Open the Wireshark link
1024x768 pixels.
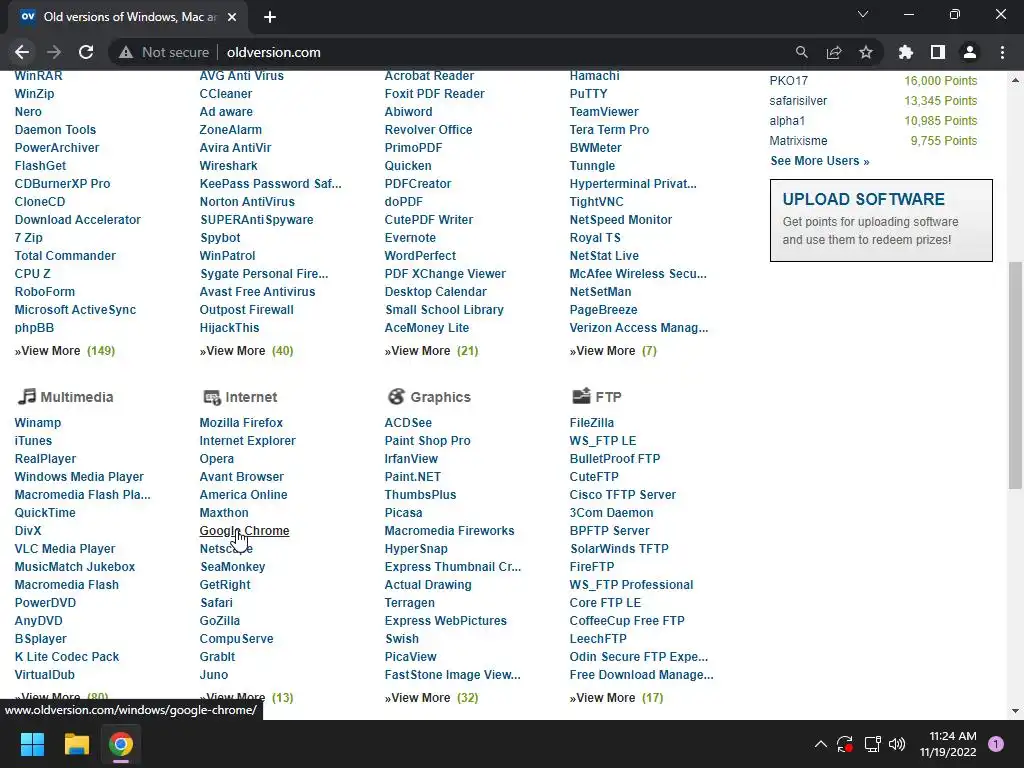[229, 166]
